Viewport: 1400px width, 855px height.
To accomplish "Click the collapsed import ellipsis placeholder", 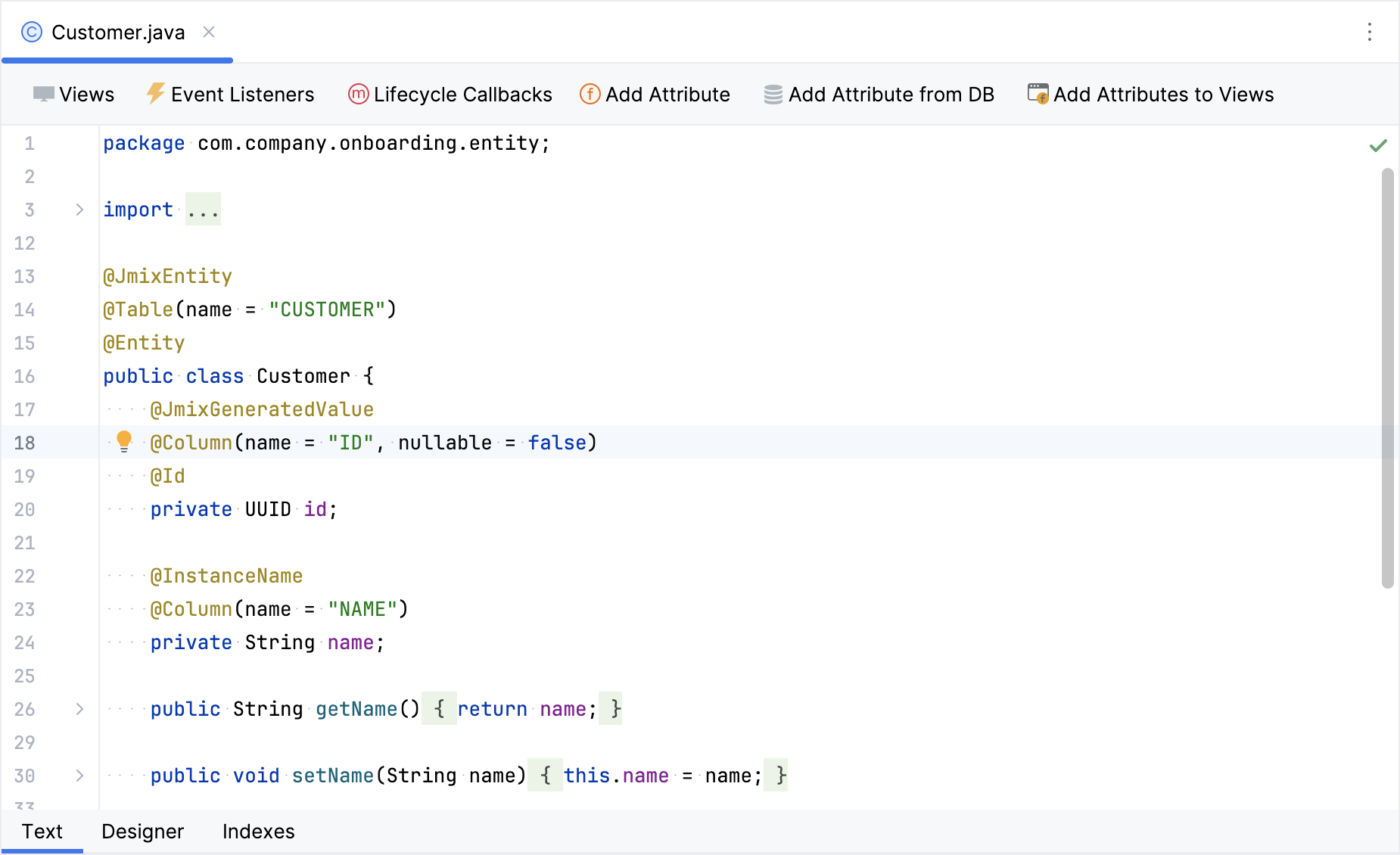I will (203, 210).
